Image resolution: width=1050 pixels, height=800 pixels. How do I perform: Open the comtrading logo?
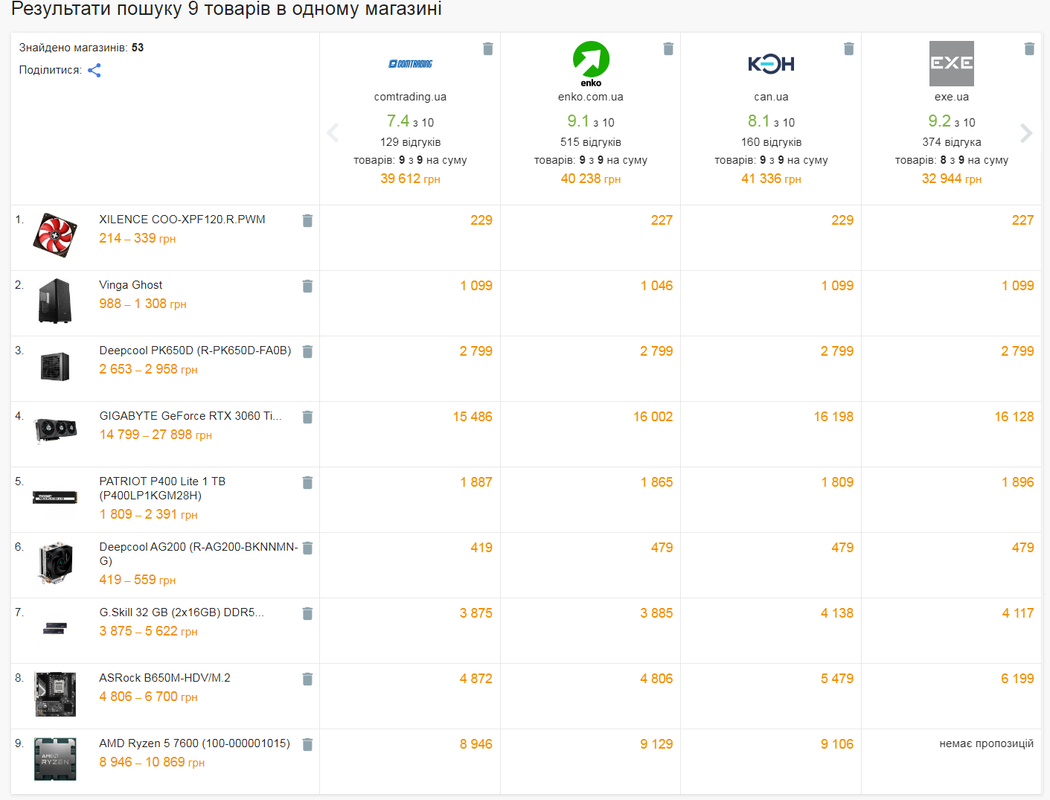[x=410, y=64]
